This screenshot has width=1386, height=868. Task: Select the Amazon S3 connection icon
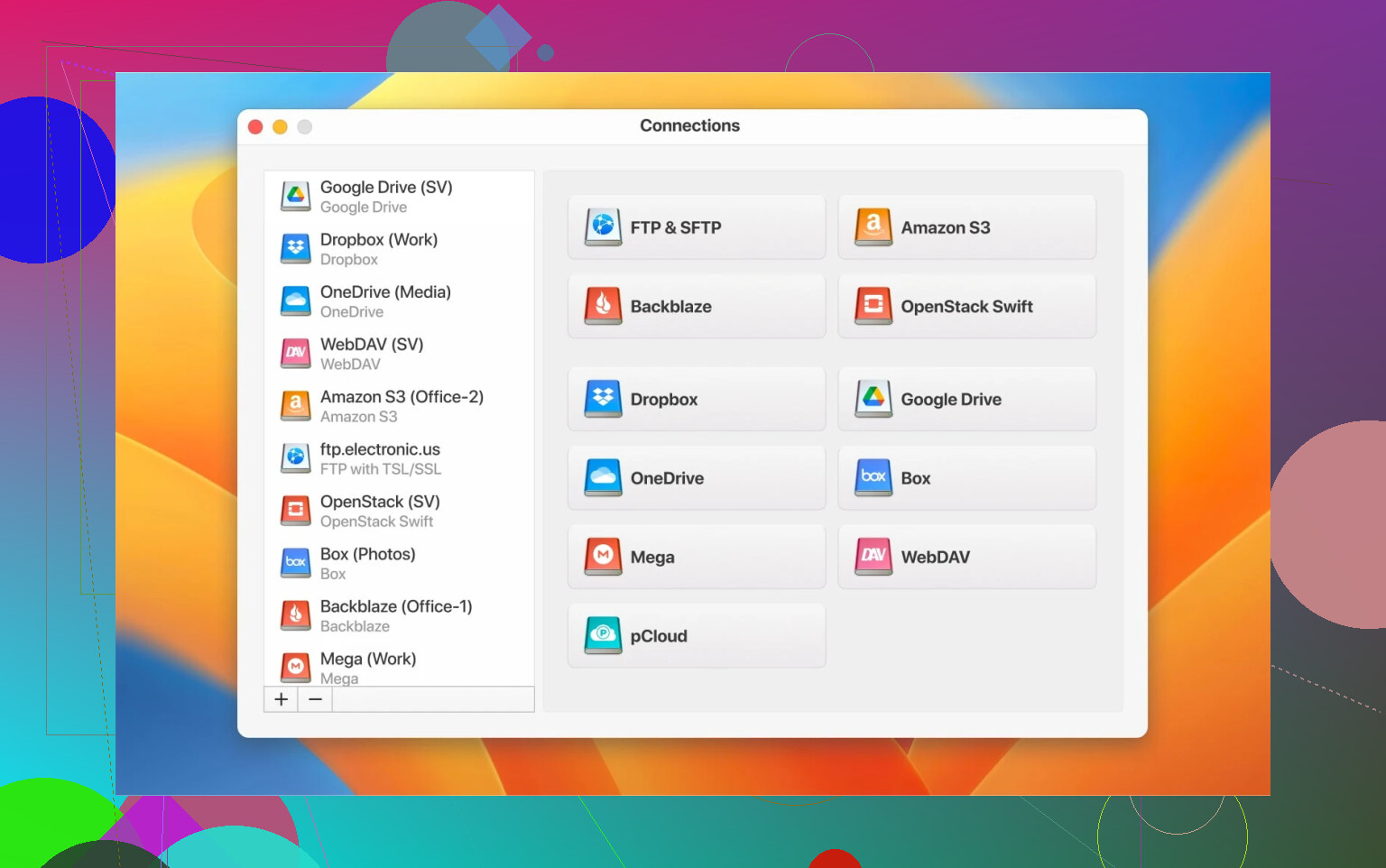873,227
